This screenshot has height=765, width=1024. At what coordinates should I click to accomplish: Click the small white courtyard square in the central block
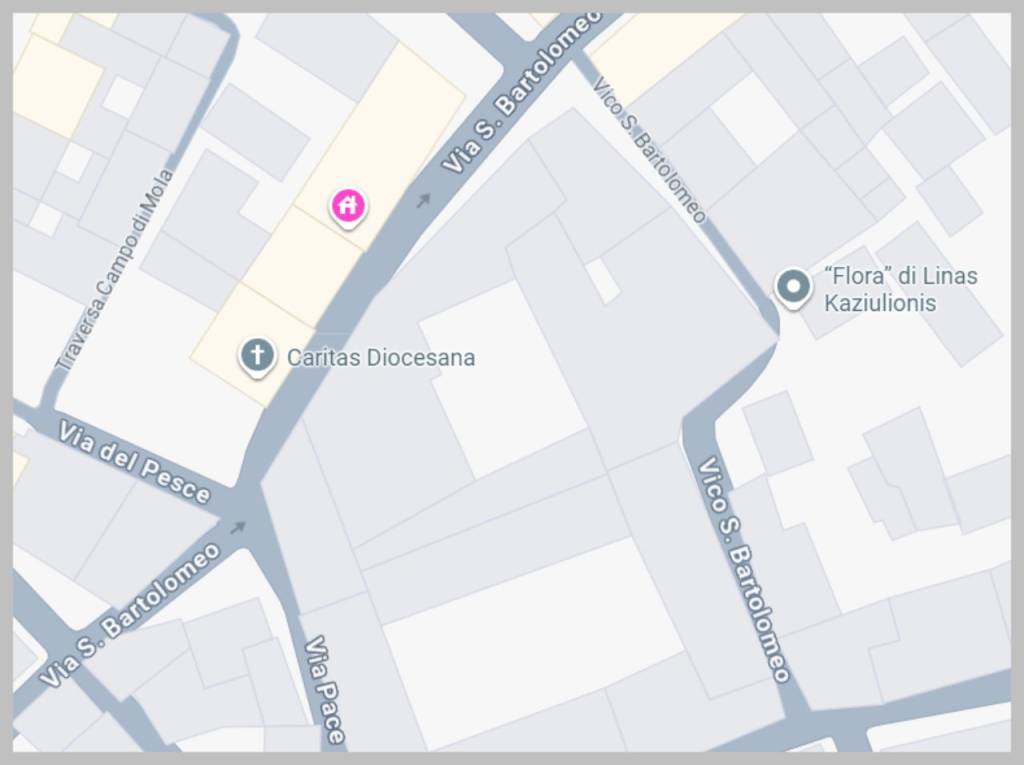coord(602,281)
